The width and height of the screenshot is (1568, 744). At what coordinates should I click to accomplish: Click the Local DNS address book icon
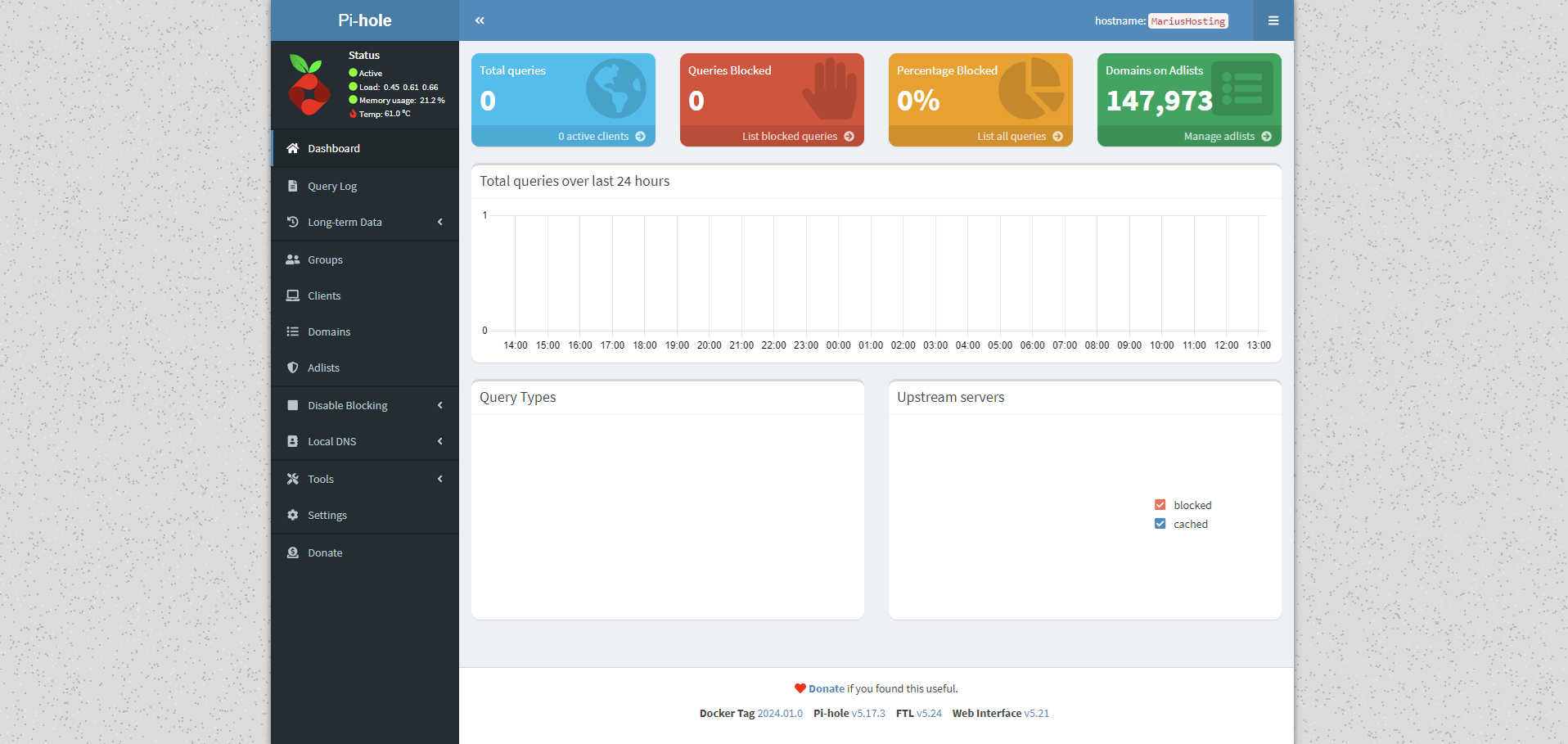coord(292,441)
